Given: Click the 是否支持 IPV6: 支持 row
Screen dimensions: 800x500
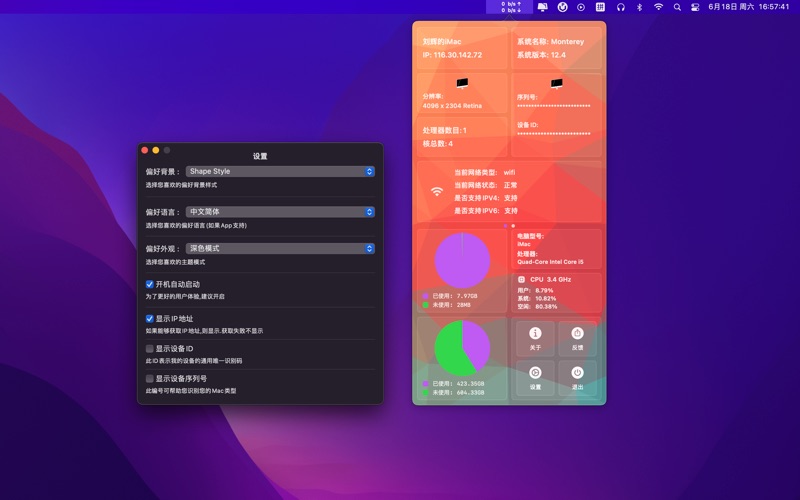Looking at the screenshot, I should pyautogui.click(x=486, y=211).
